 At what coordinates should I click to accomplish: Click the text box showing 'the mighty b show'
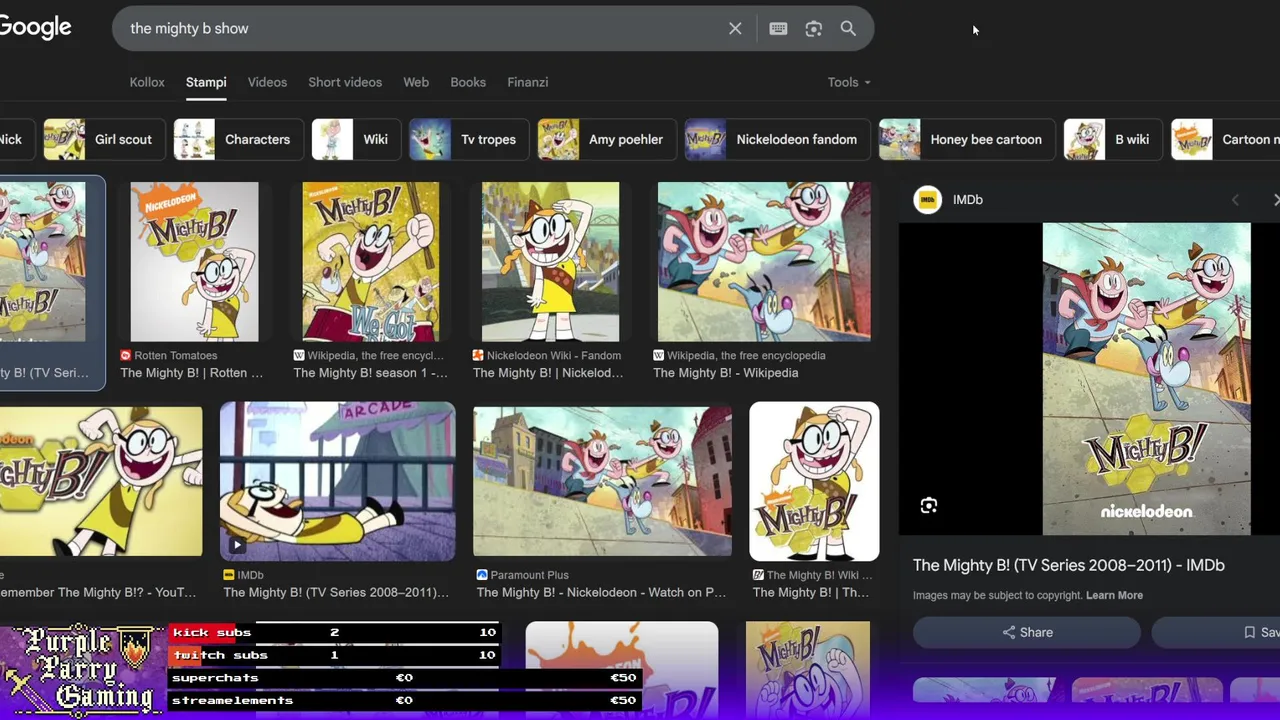[x=420, y=29]
